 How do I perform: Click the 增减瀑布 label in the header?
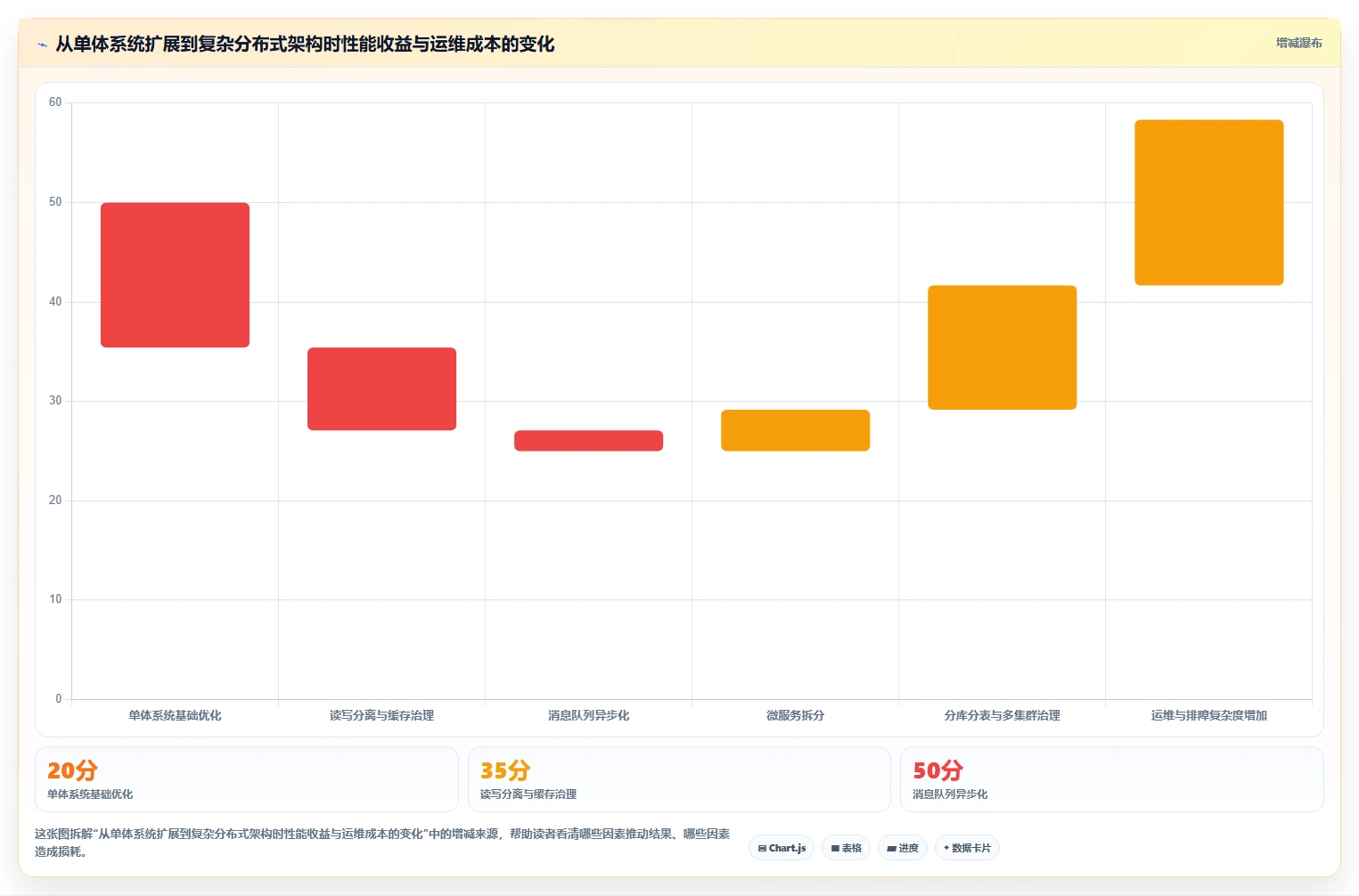click(x=1298, y=43)
